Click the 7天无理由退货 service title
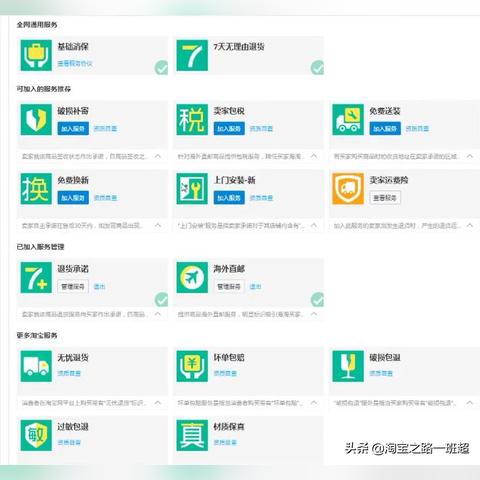This screenshot has height=480, width=480. coord(239,46)
